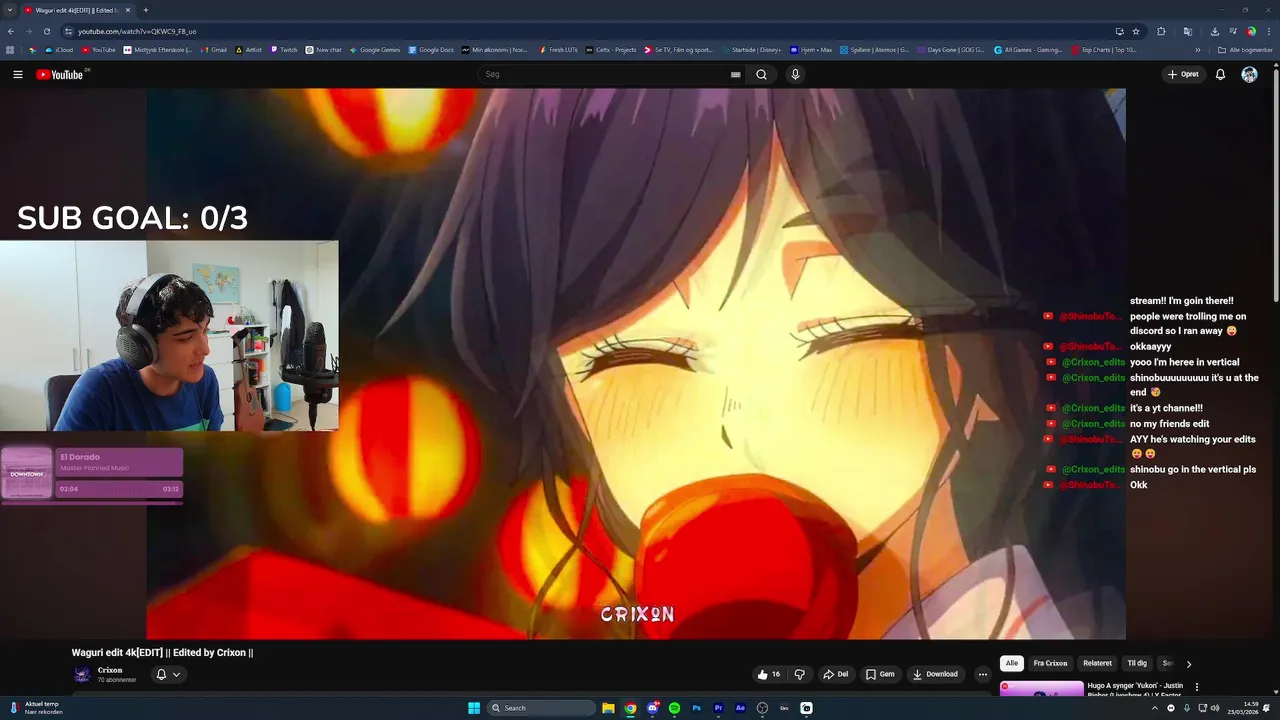Open Chrome three-dot menu
Screen dimensions: 1280x720
click(1268, 31)
